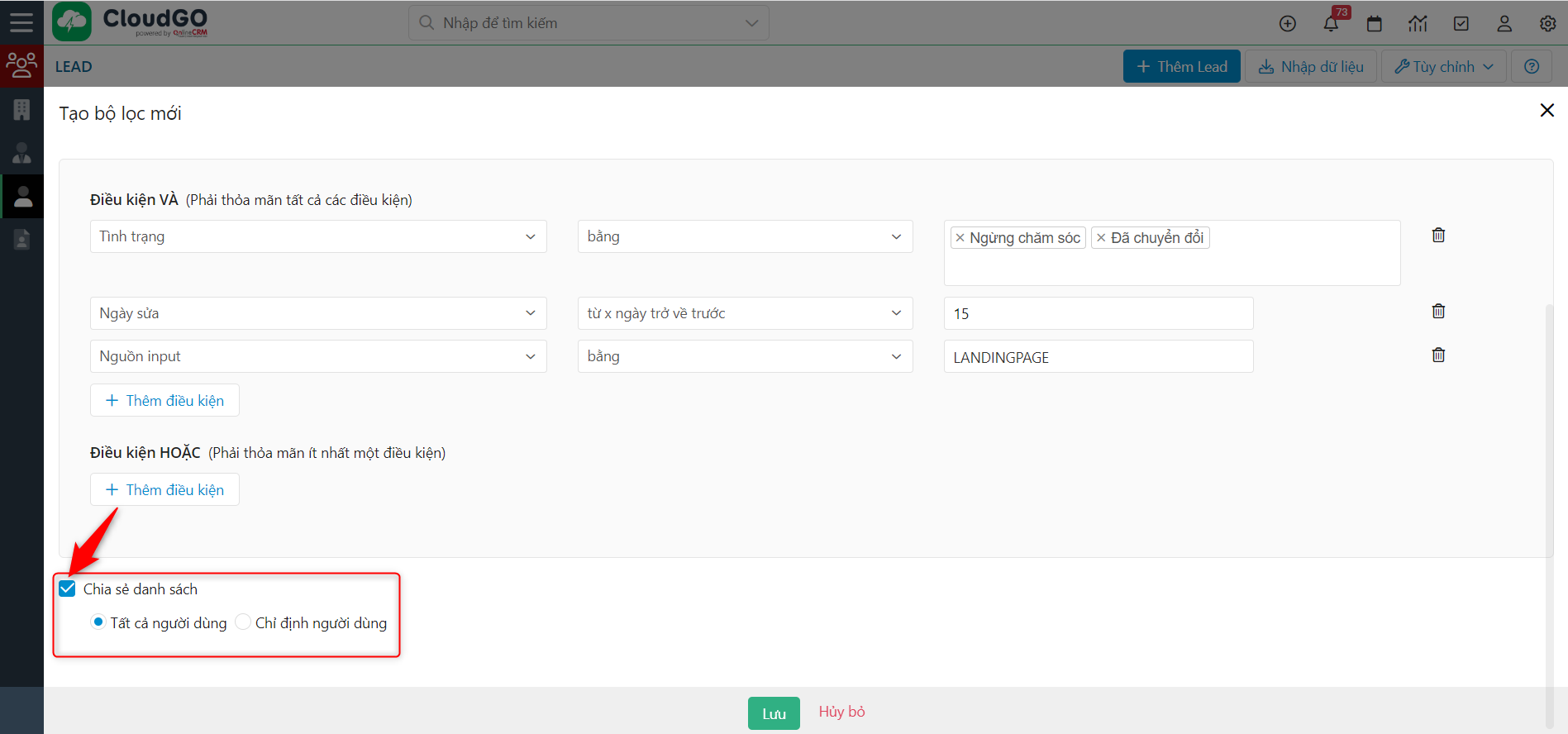Viewport: 1568px width, 734px height.
Task: Focus the Nhập để tìm kiếm search field
Action: coord(589,23)
